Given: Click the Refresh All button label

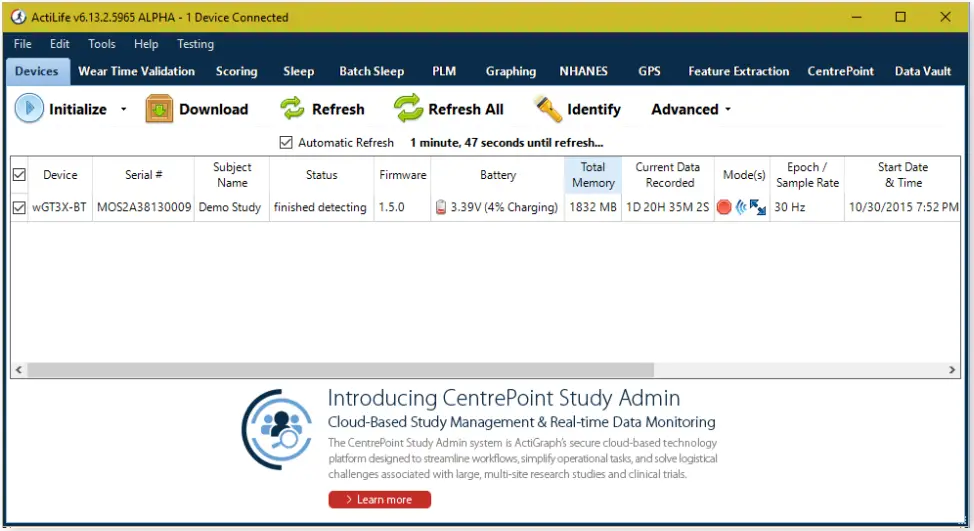Looking at the screenshot, I should [x=466, y=109].
